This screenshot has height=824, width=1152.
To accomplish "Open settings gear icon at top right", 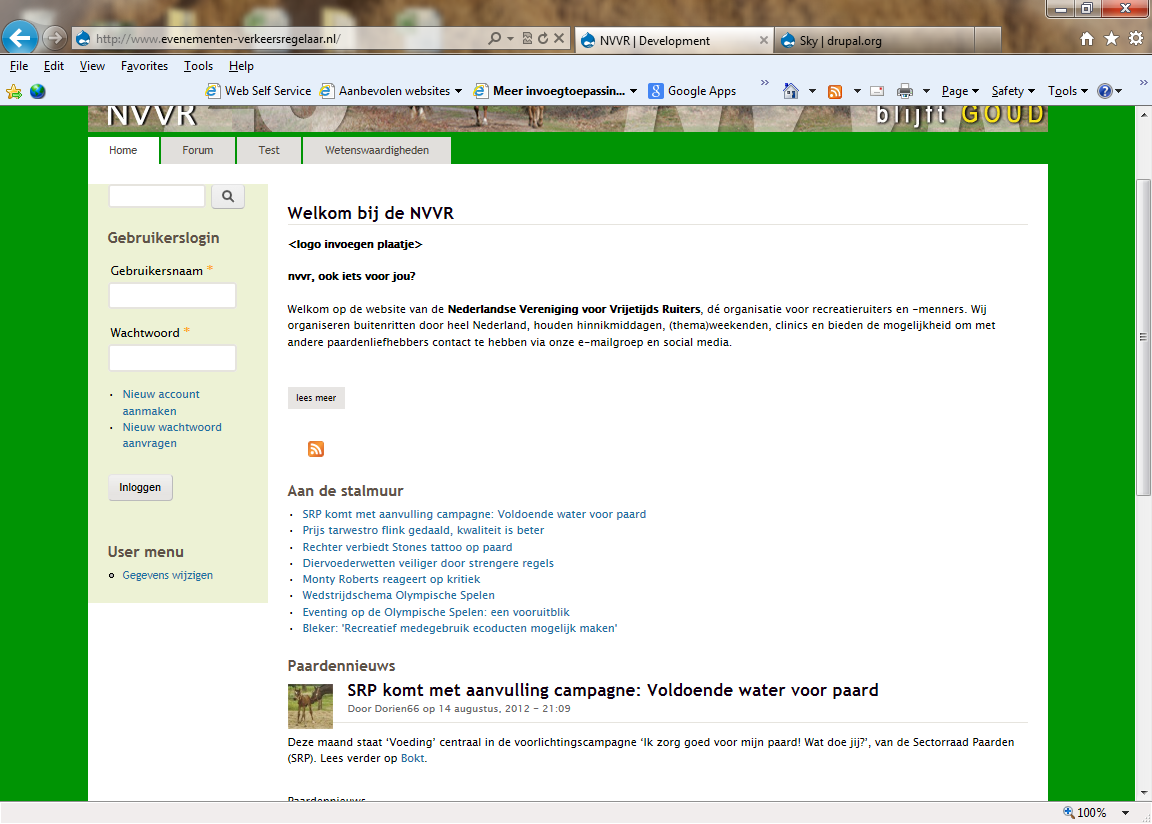I will 1136,39.
